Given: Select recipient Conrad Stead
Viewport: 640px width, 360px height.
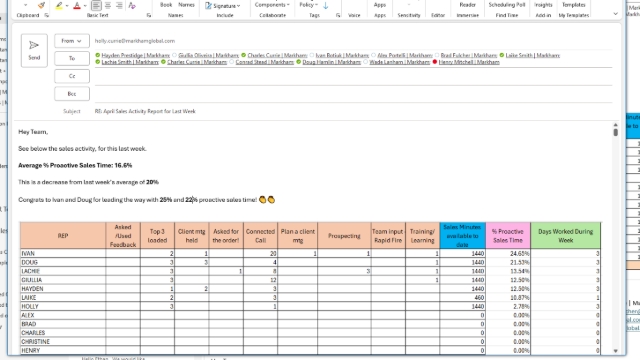Looking at the screenshot, I should tap(264, 62).
